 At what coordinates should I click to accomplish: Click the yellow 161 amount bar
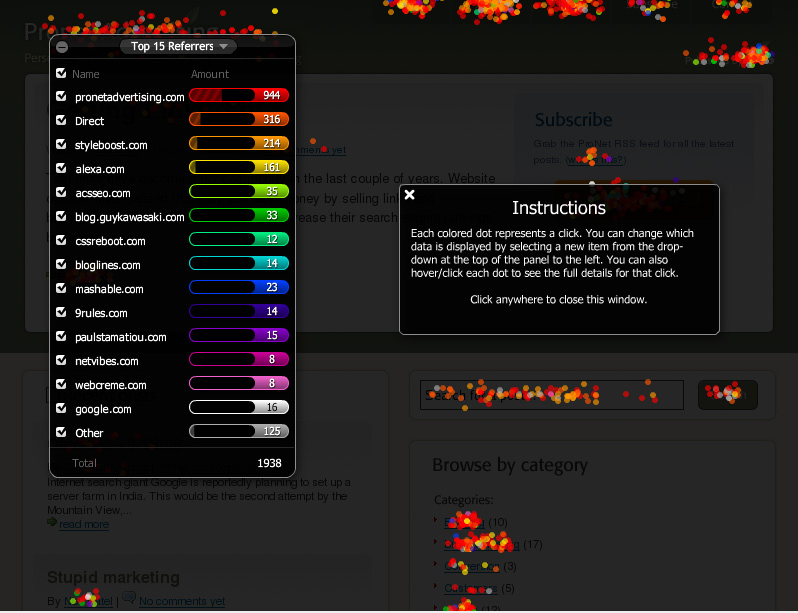point(239,167)
